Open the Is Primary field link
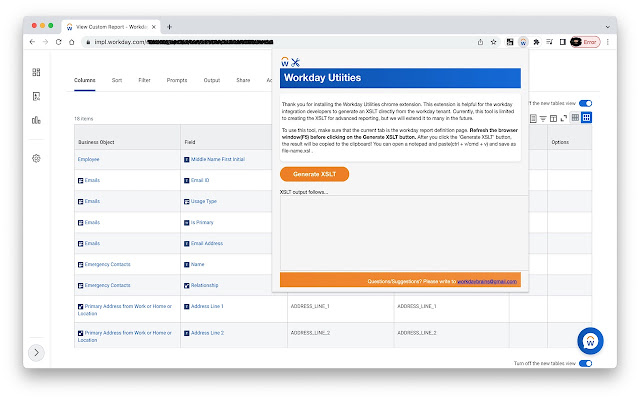This screenshot has height=400, width=640. click(202, 222)
